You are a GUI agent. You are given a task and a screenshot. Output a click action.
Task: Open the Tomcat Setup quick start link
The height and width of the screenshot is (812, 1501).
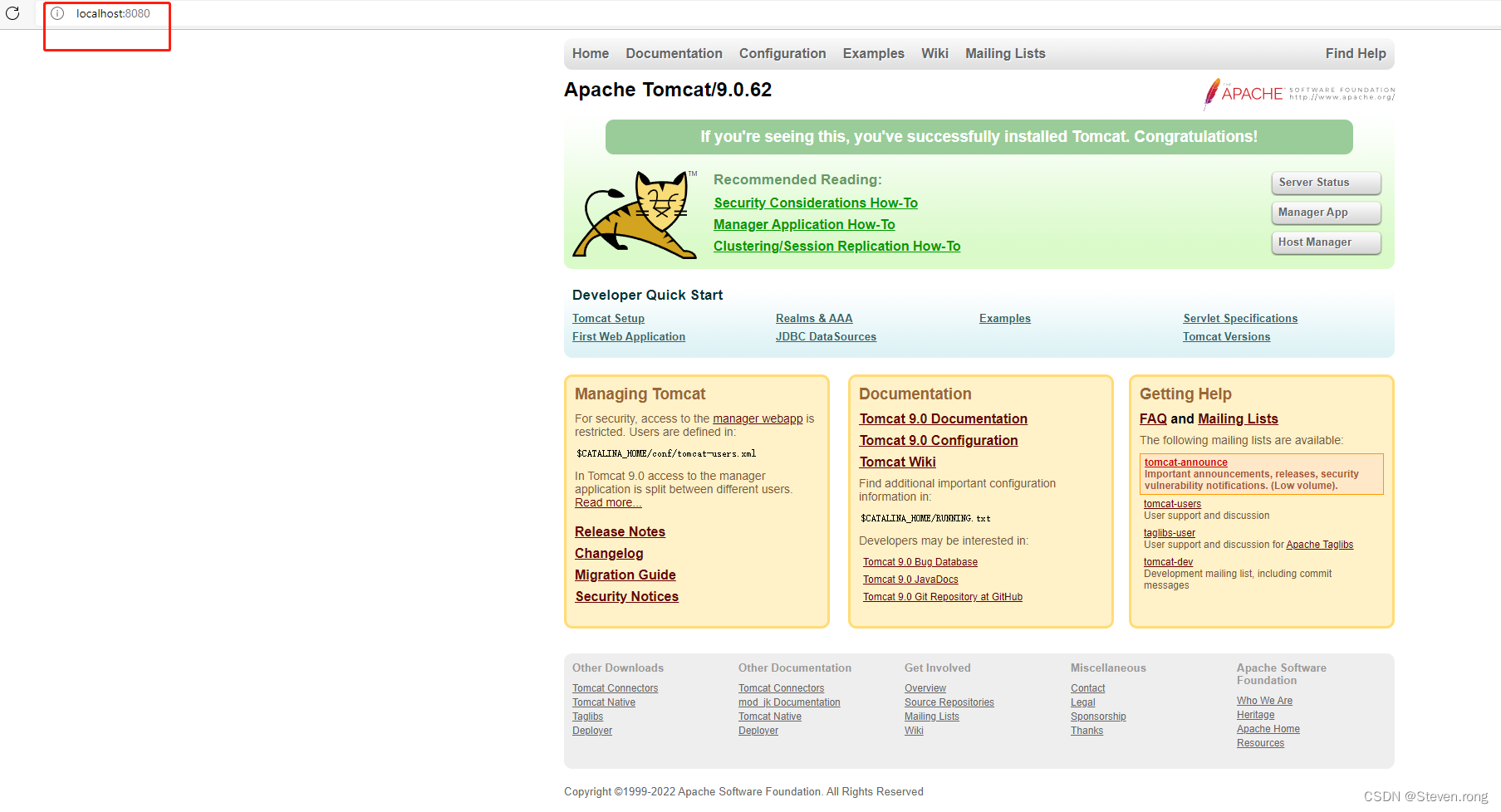(608, 319)
